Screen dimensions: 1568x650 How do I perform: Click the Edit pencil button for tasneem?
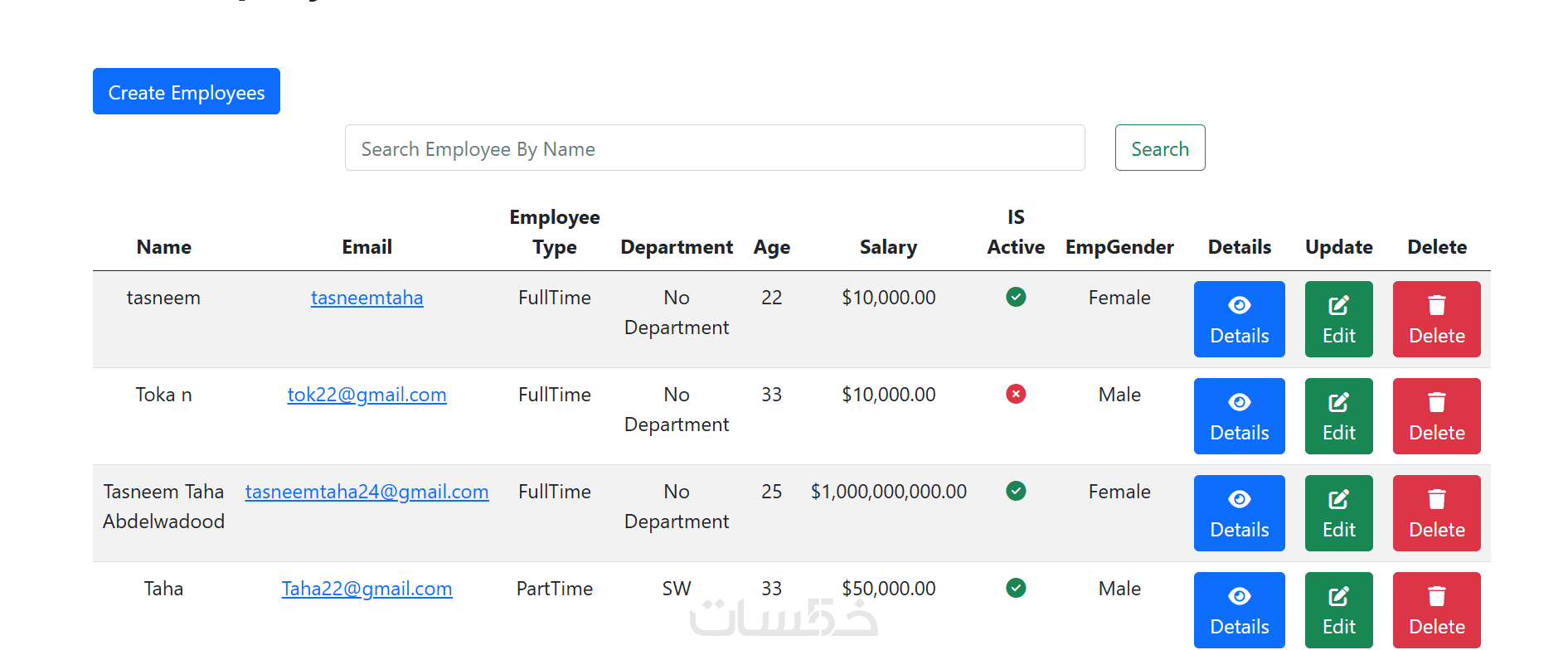(1338, 319)
